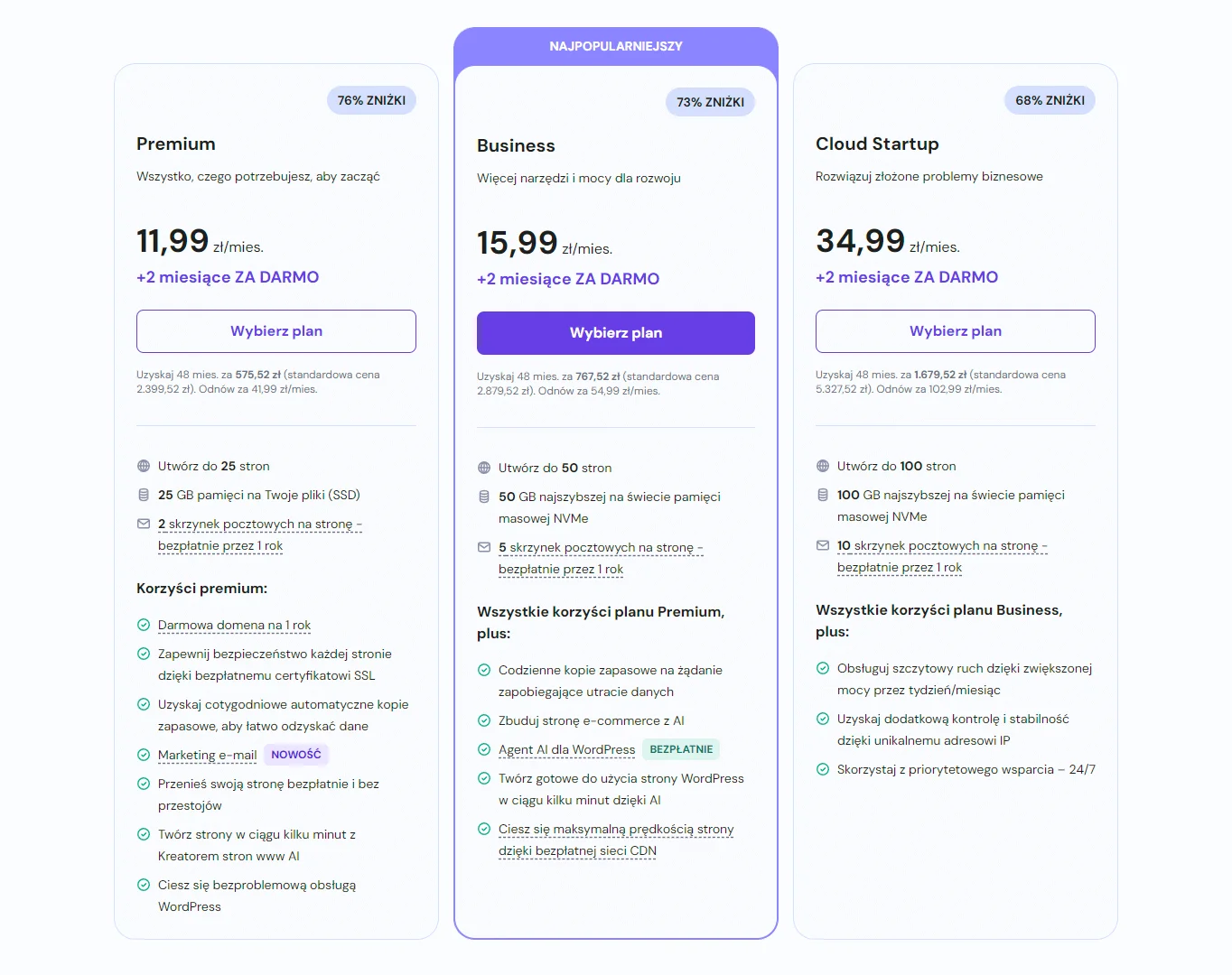Click checkmark beside priorytetowego wsparcia 24/7
1232x975 pixels.
[x=823, y=770]
